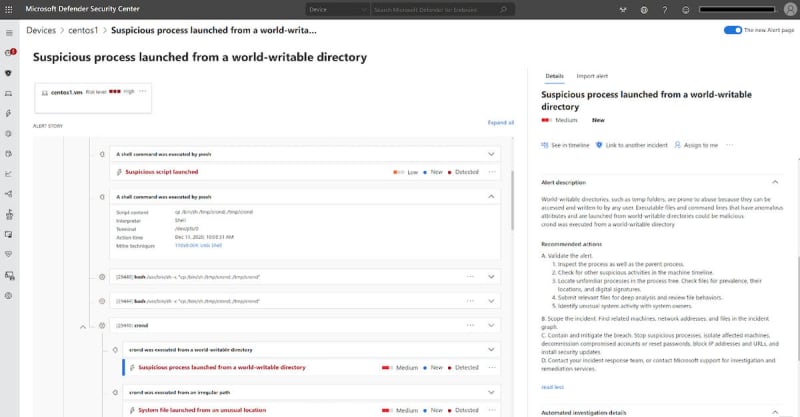Click the Suspicious process launched alert row
800x417 pixels.
[311, 367]
